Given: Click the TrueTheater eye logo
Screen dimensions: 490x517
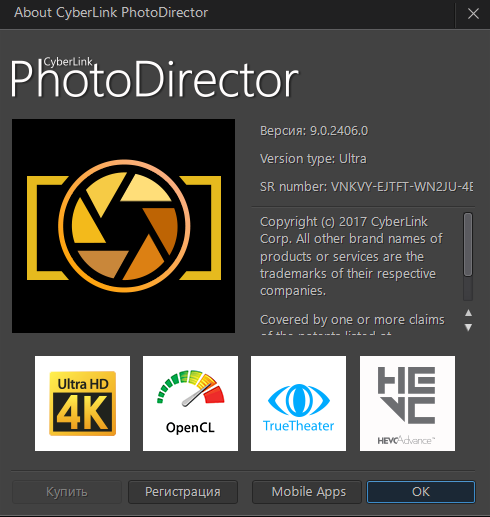Looking at the screenshot, I should coord(298,403).
